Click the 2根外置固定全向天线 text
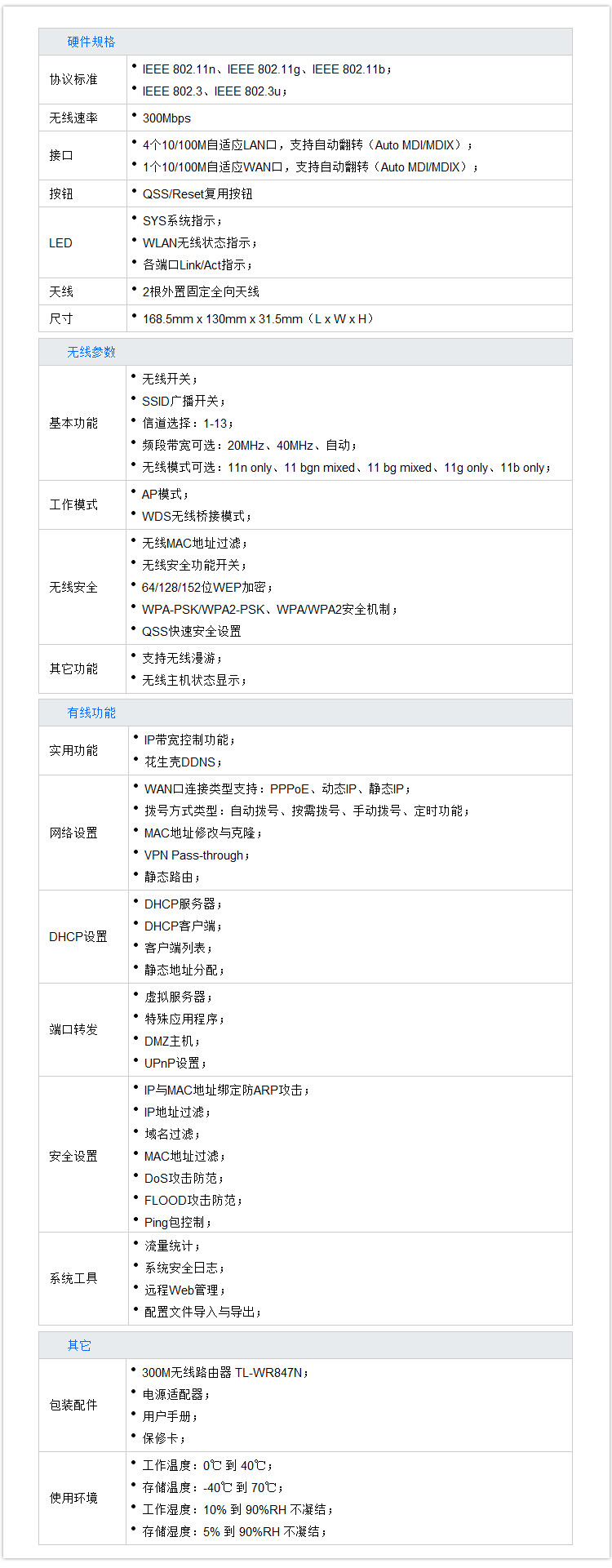Image resolution: width=612 pixels, height=1568 pixels. point(201,291)
